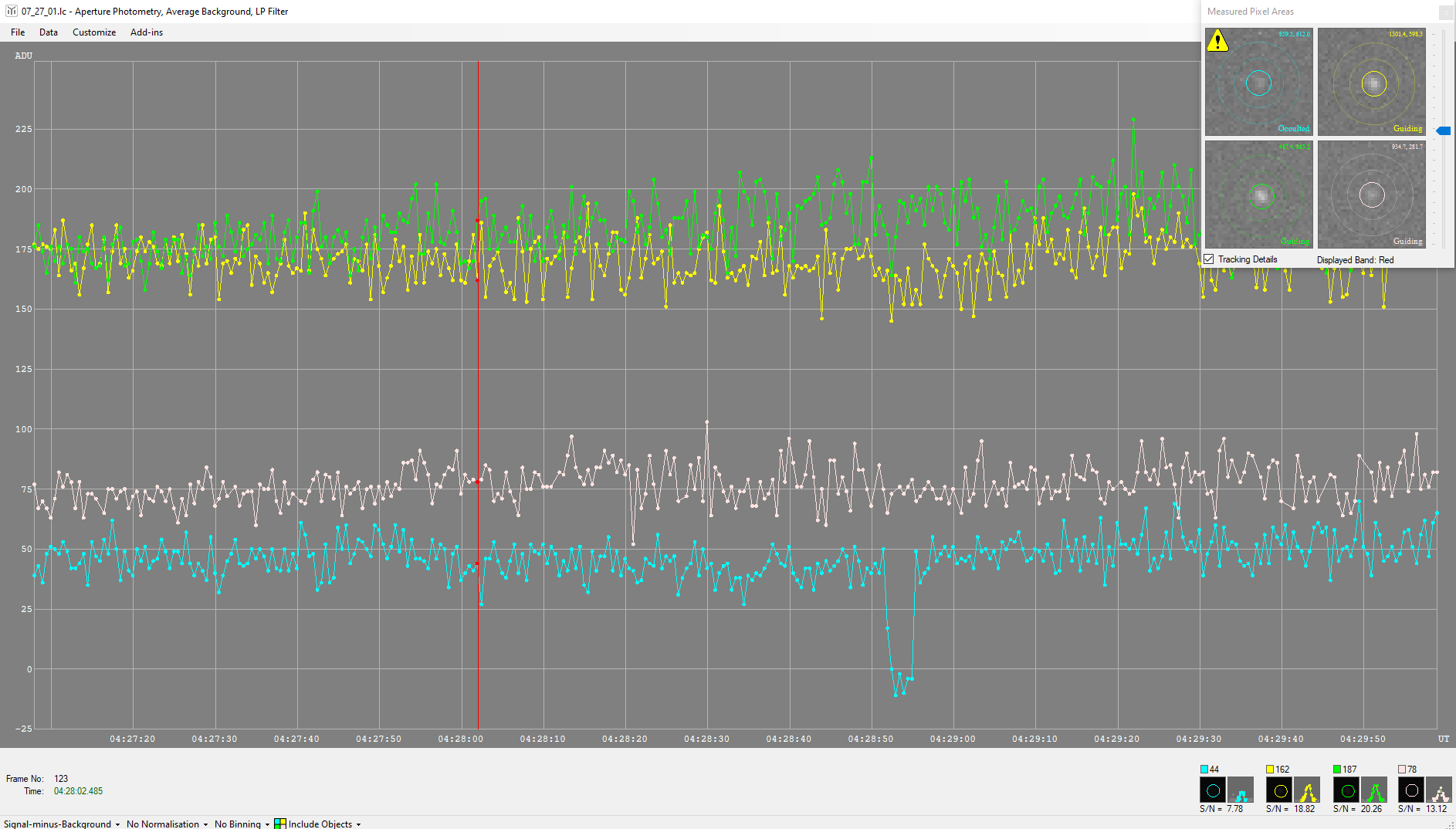This screenshot has width=1456, height=829.
Task: Click the blue brightness slider handle
Action: point(1443,131)
